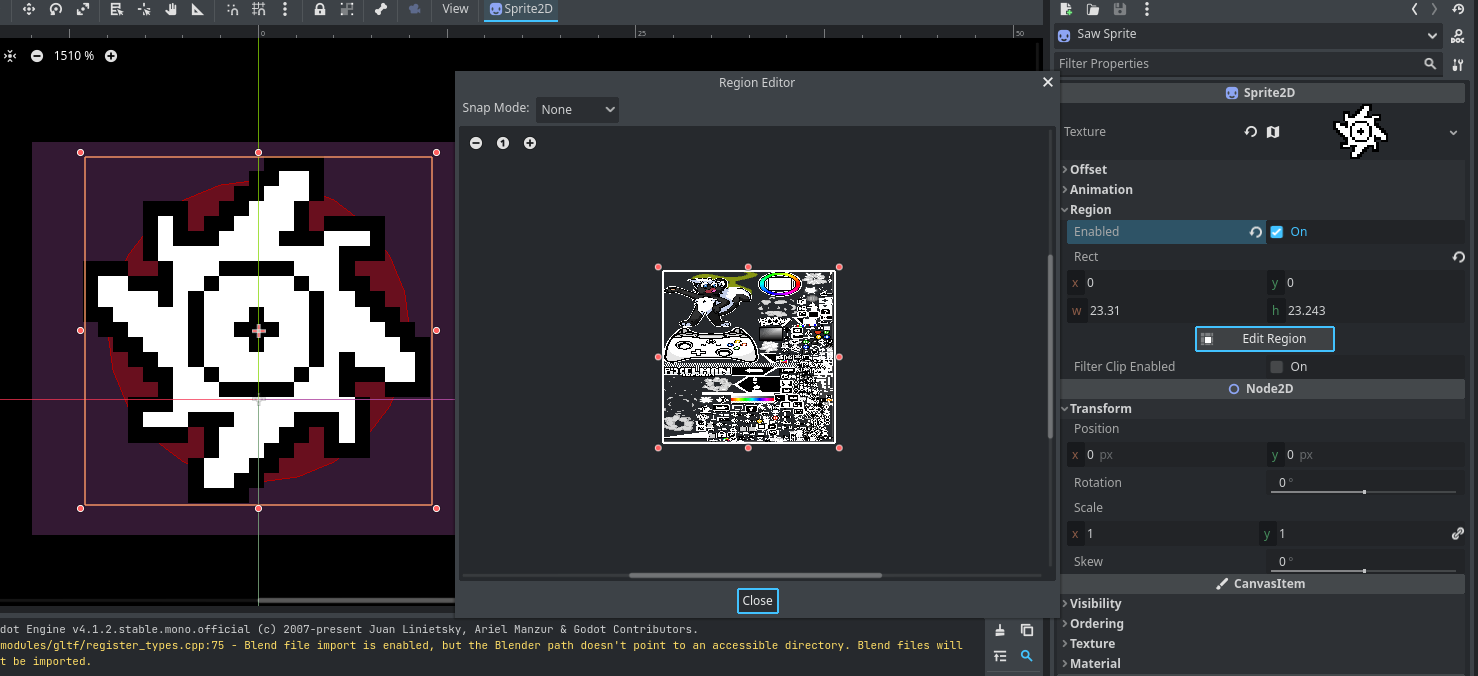The image size is (1478, 676).
Task: Adjust the Skew slider
Action: pos(1364,571)
